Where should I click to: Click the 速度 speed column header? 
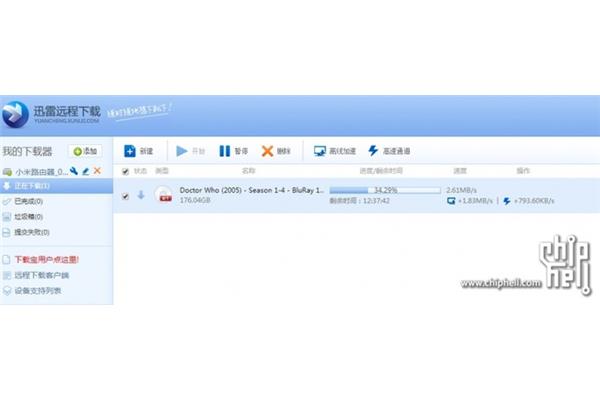click(x=460, y=171)
